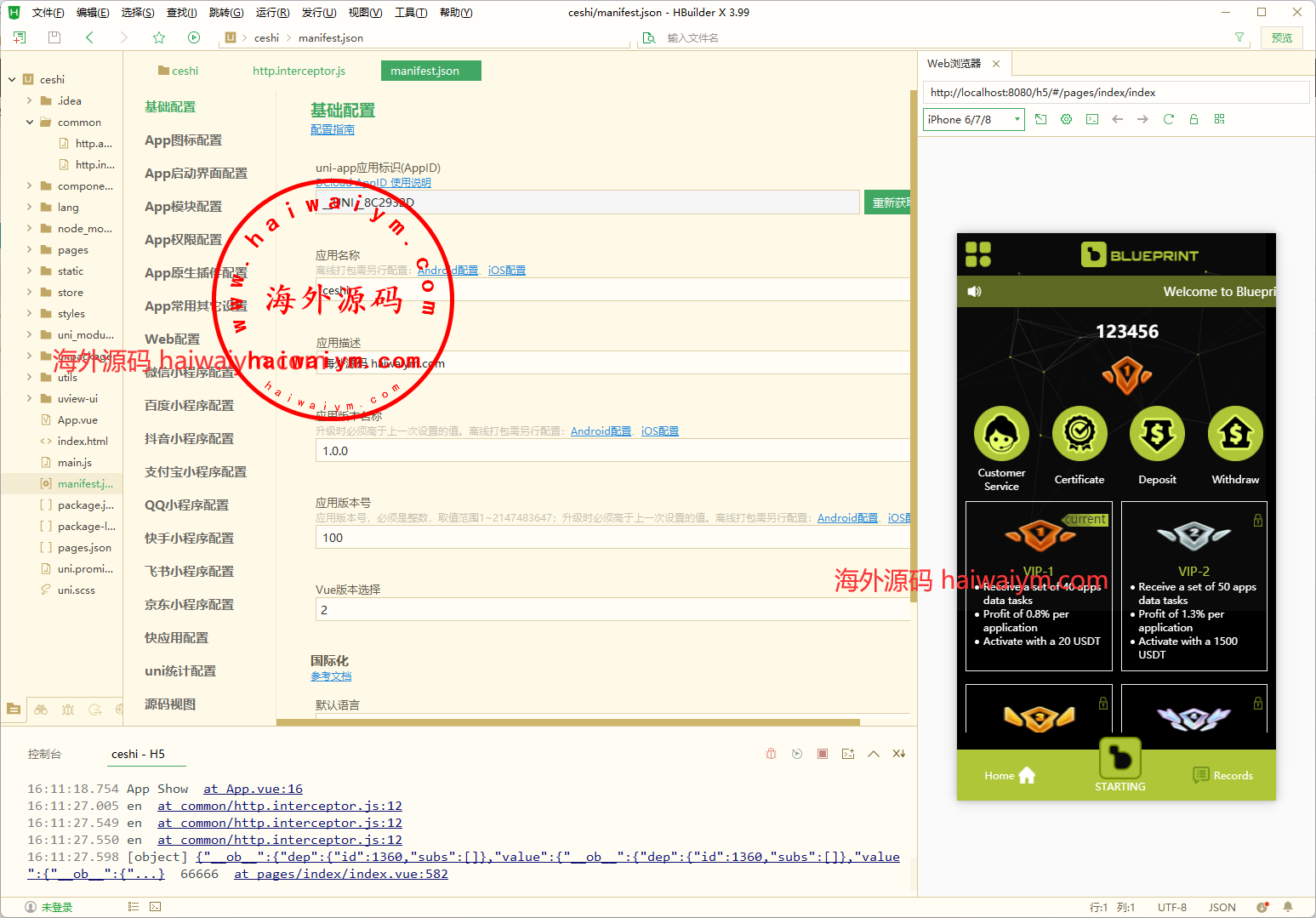Image resolution: width=1316 pixels, height=918 pixels.
Task: Stop the running ceshi - H5 console
Action: 822,754
